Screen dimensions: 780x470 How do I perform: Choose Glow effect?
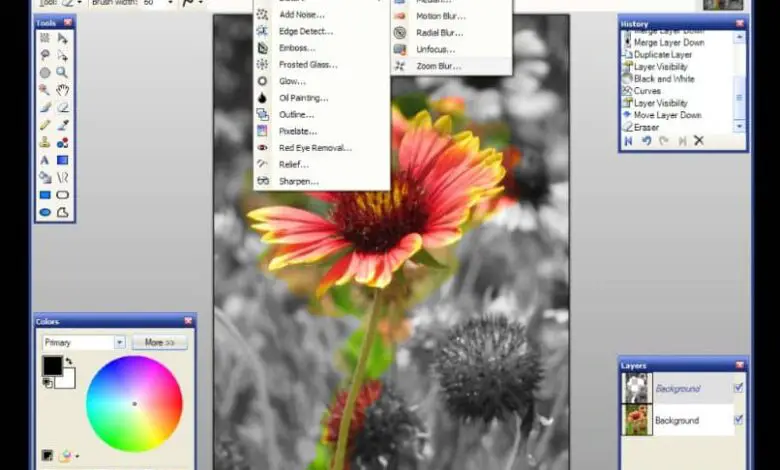coord(321,81)
